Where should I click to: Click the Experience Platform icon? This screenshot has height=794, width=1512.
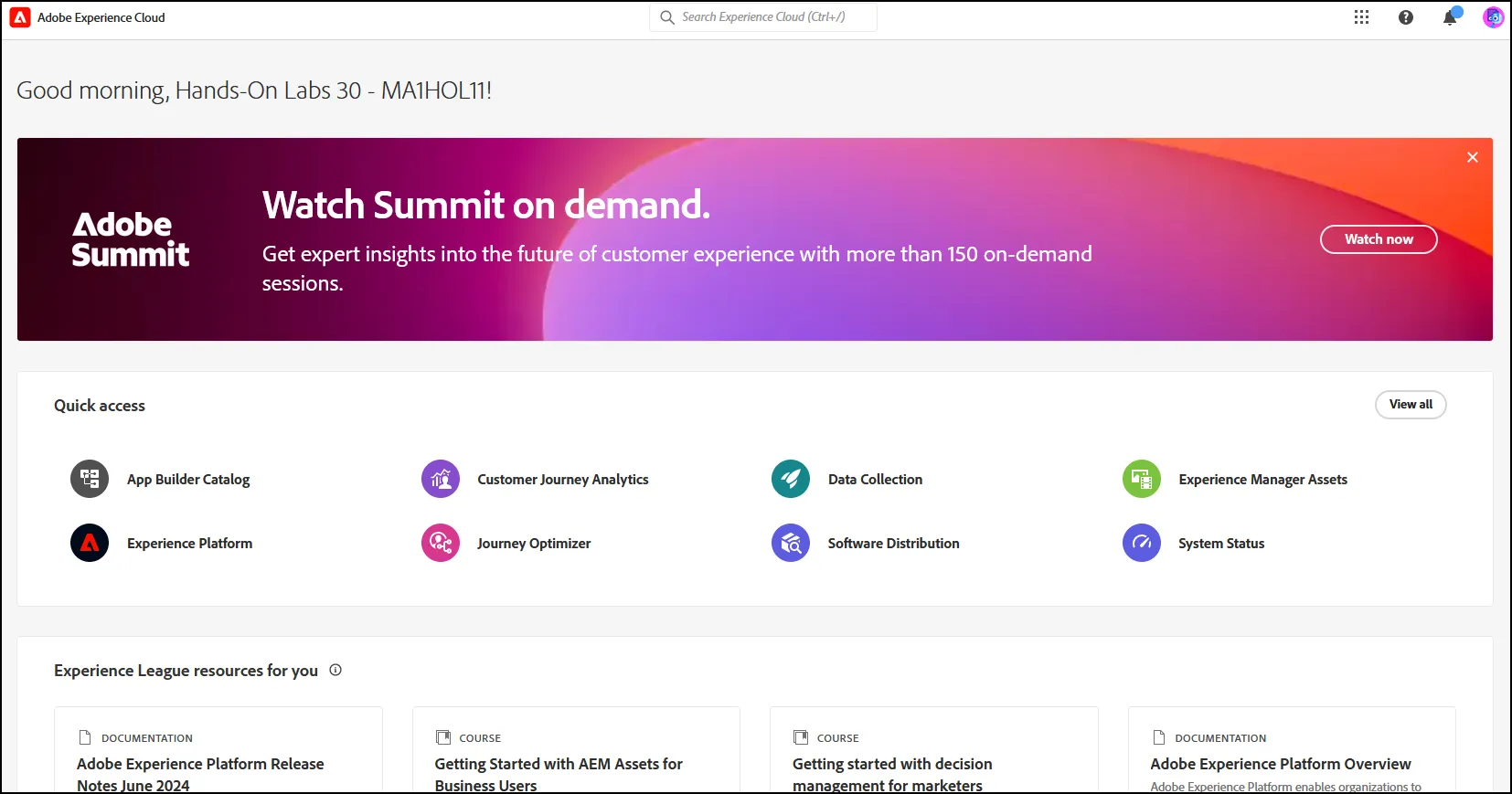[90, 543]
